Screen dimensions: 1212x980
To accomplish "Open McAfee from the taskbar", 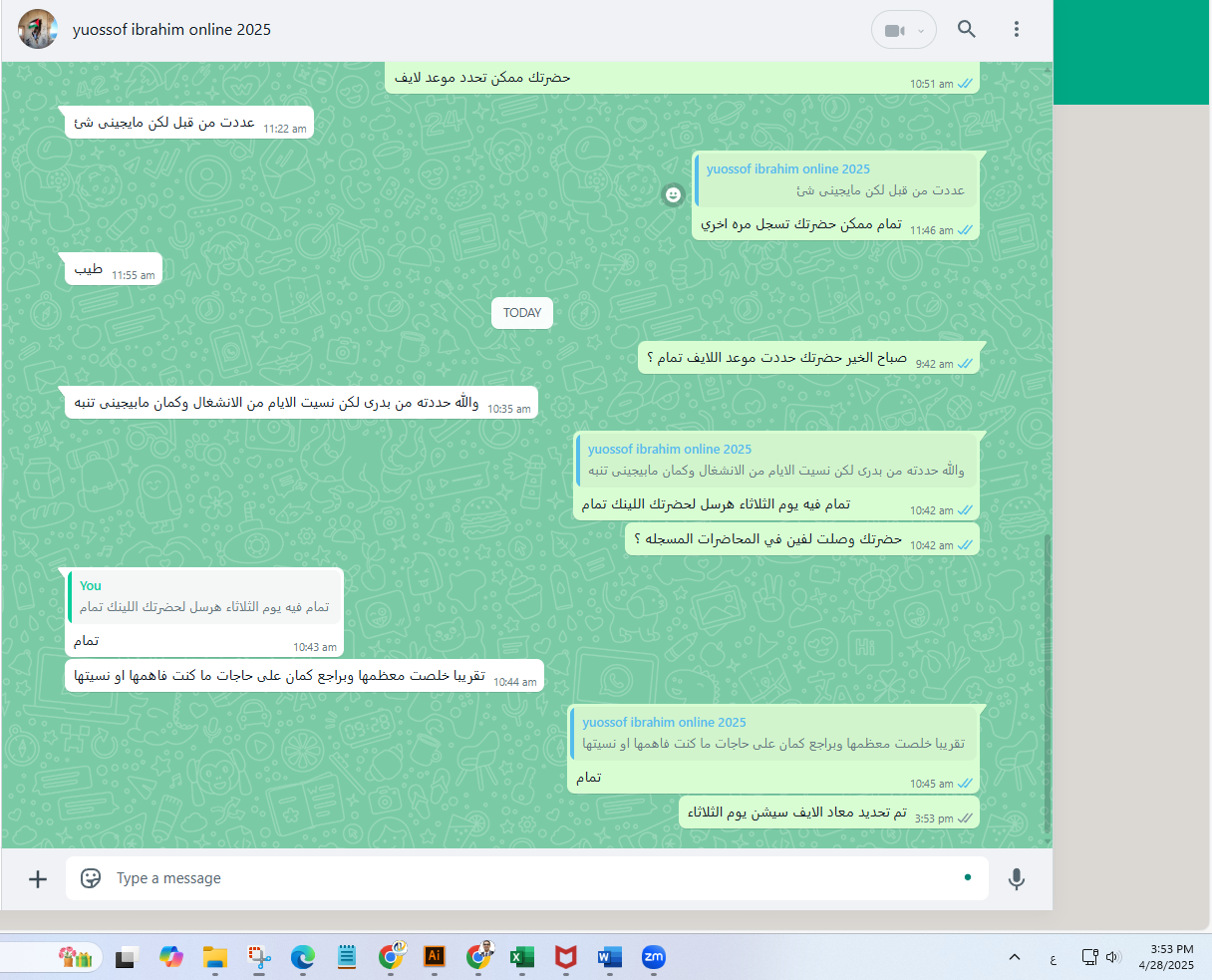I will click(x=565, y=958).
